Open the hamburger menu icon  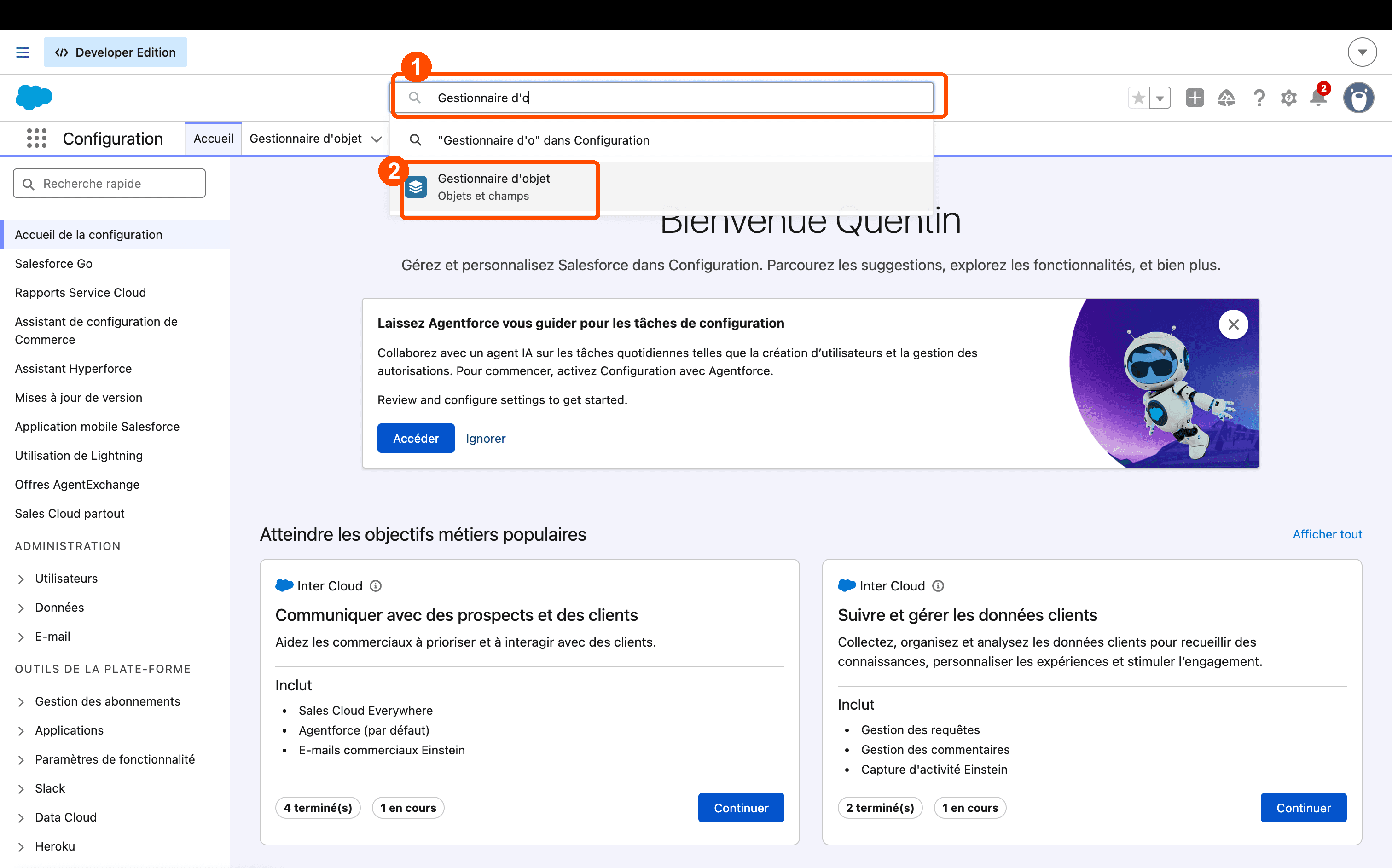(23, 52)
